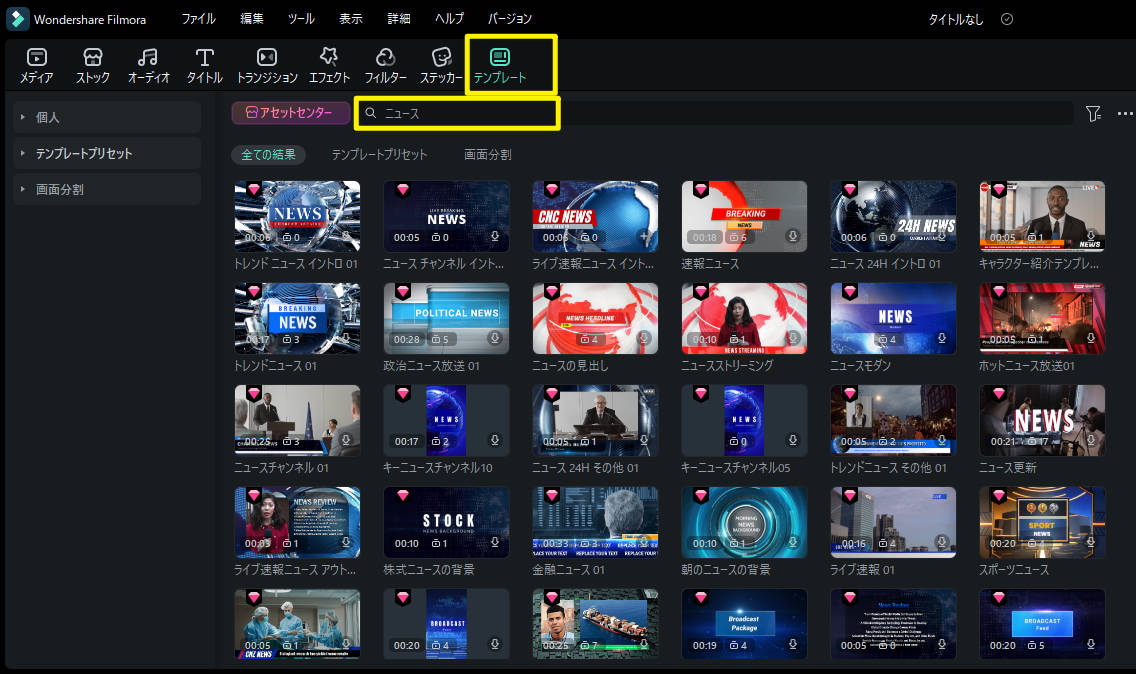Open the ストック stock library
Screen dimensions: 1136x674
pos(93,65)
